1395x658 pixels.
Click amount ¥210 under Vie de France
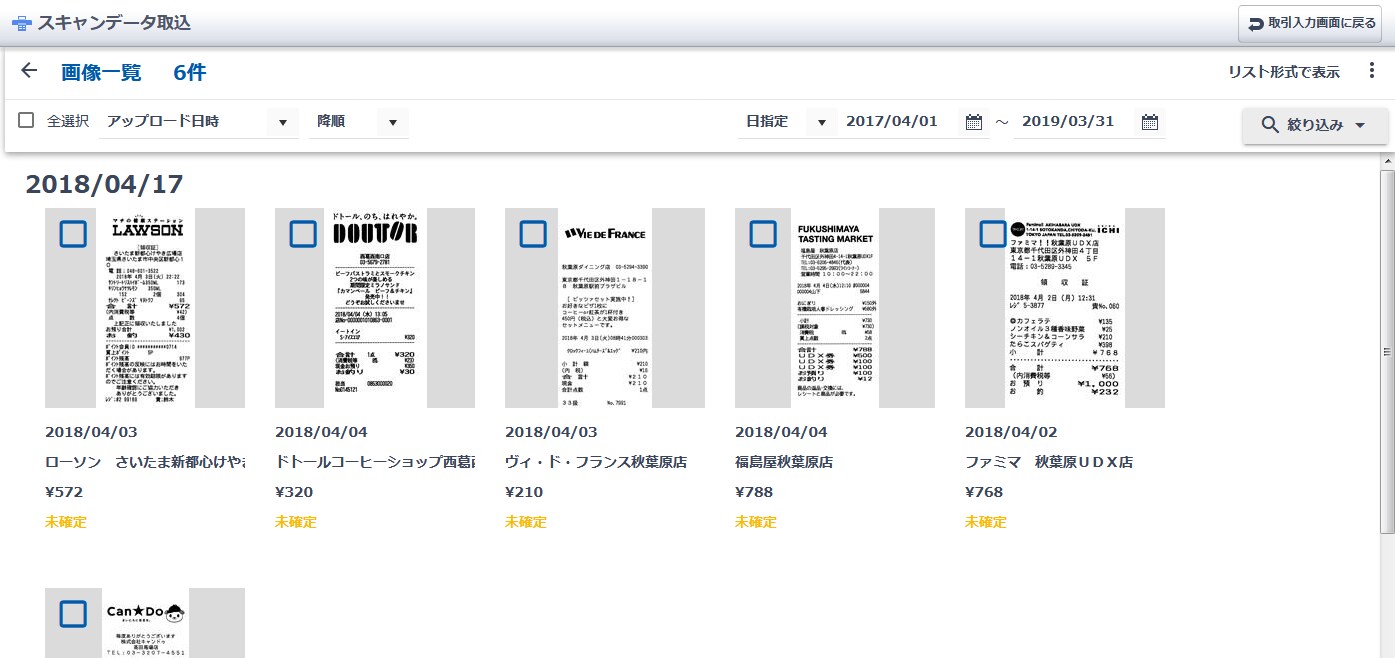coord(524,492)
